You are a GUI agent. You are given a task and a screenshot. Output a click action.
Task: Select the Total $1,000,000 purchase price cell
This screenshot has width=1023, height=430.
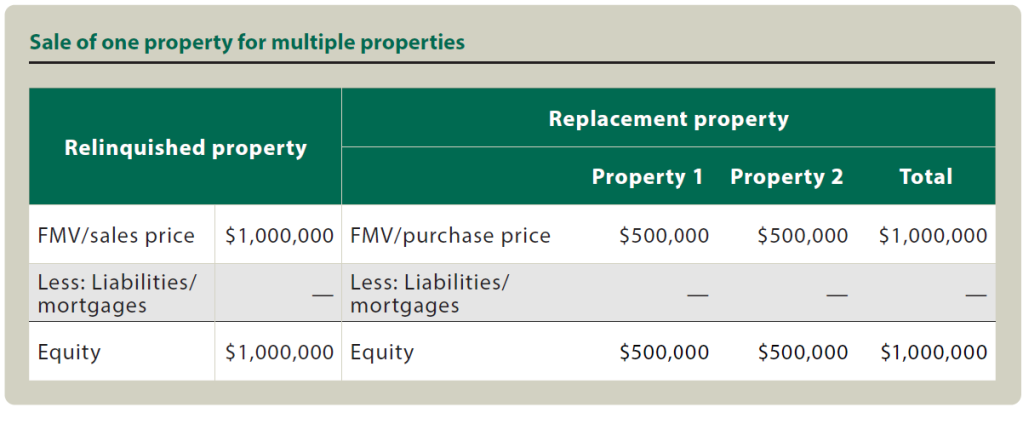click(x=932, y=236)
